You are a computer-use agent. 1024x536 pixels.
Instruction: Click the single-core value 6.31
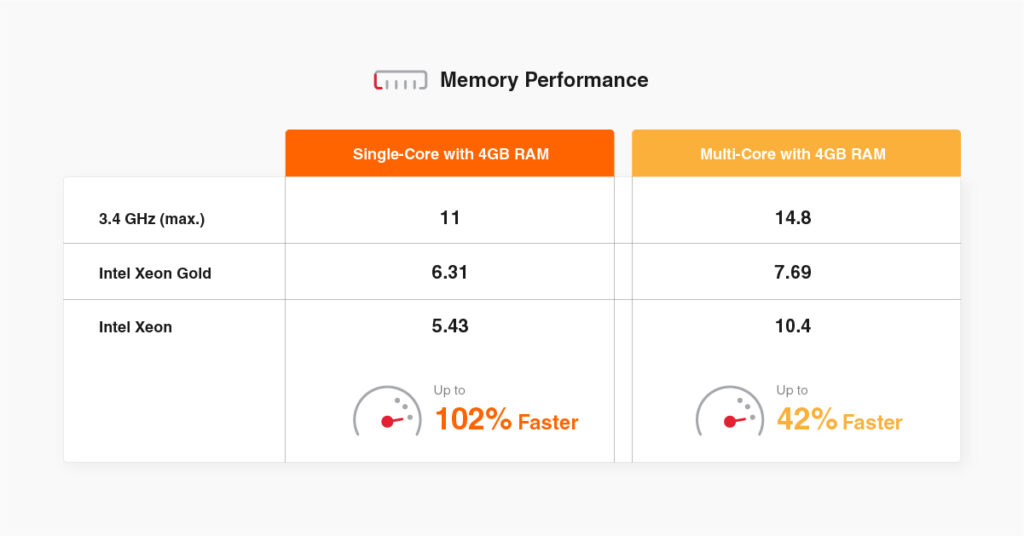[450, 272]
